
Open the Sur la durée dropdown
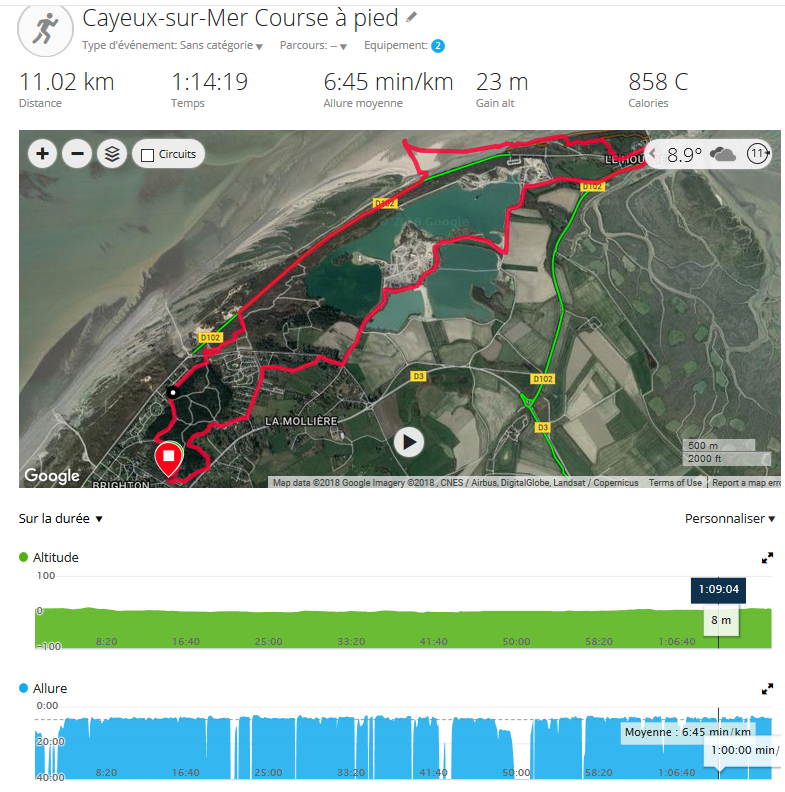pyautogui.click(x=61, y=519)
